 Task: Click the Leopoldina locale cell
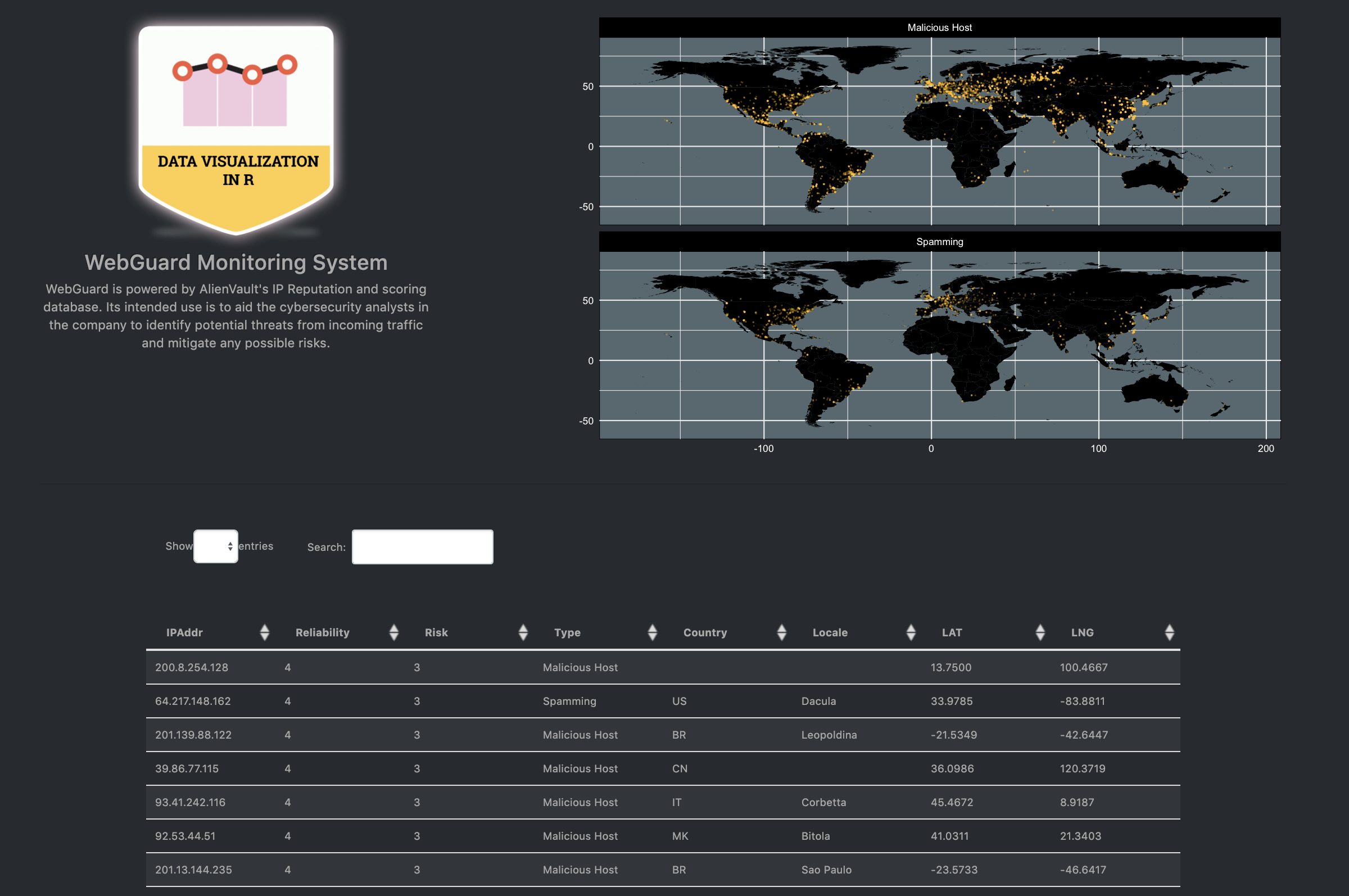829,735
